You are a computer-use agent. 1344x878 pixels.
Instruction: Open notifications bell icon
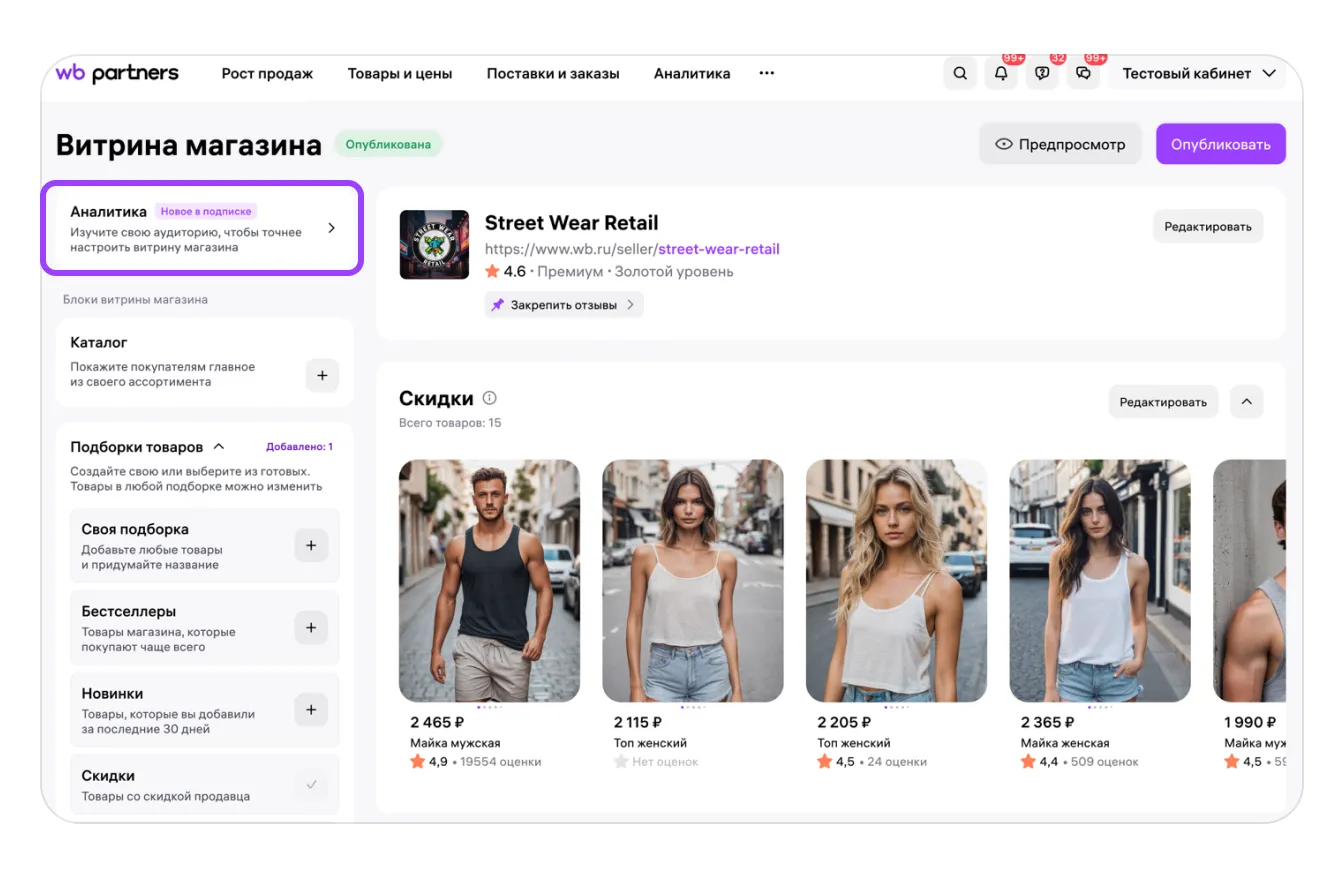pyautogui.click(x=1001, y=74)
